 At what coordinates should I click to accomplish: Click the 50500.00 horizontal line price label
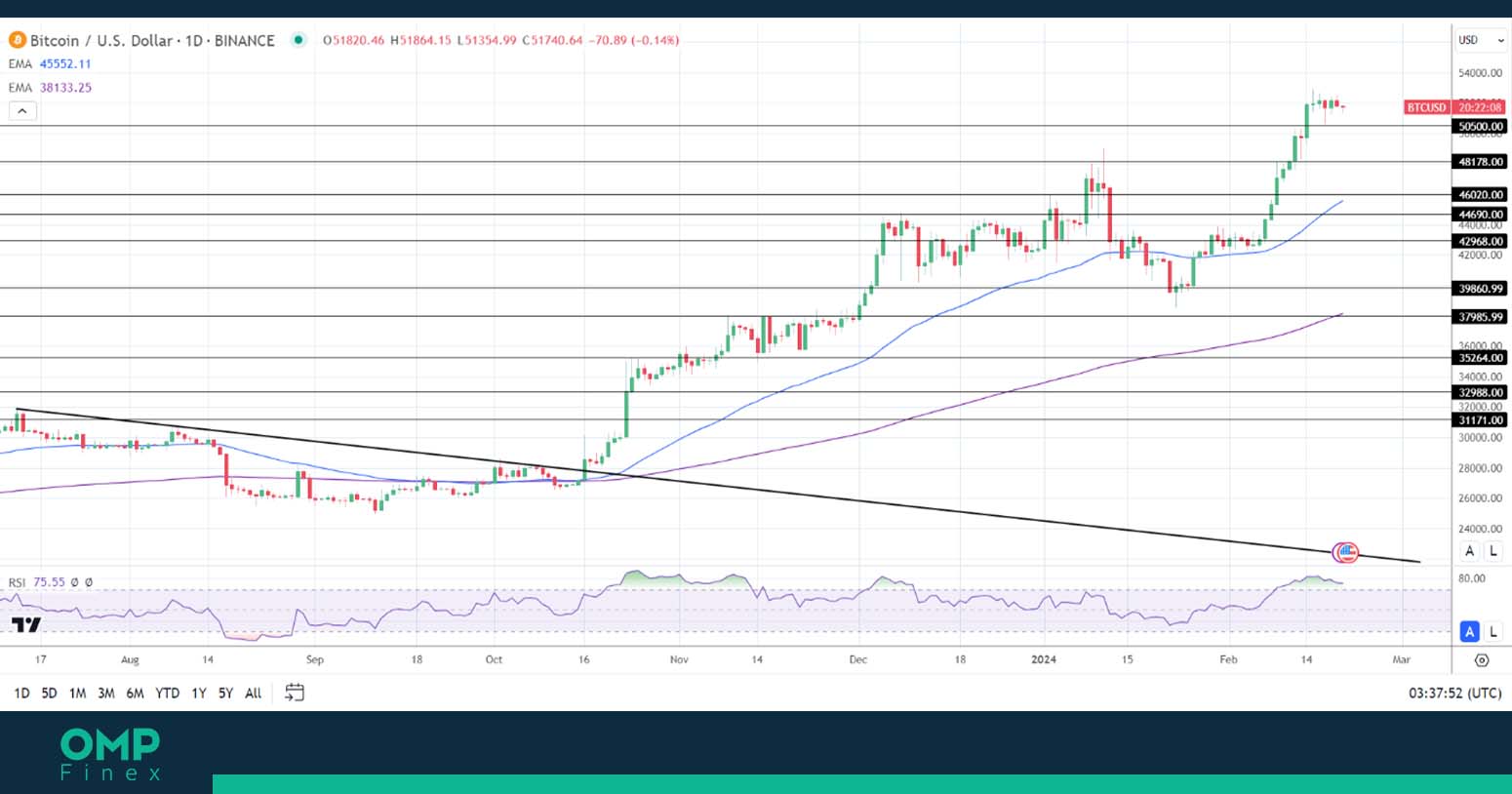click(1480, 127)
